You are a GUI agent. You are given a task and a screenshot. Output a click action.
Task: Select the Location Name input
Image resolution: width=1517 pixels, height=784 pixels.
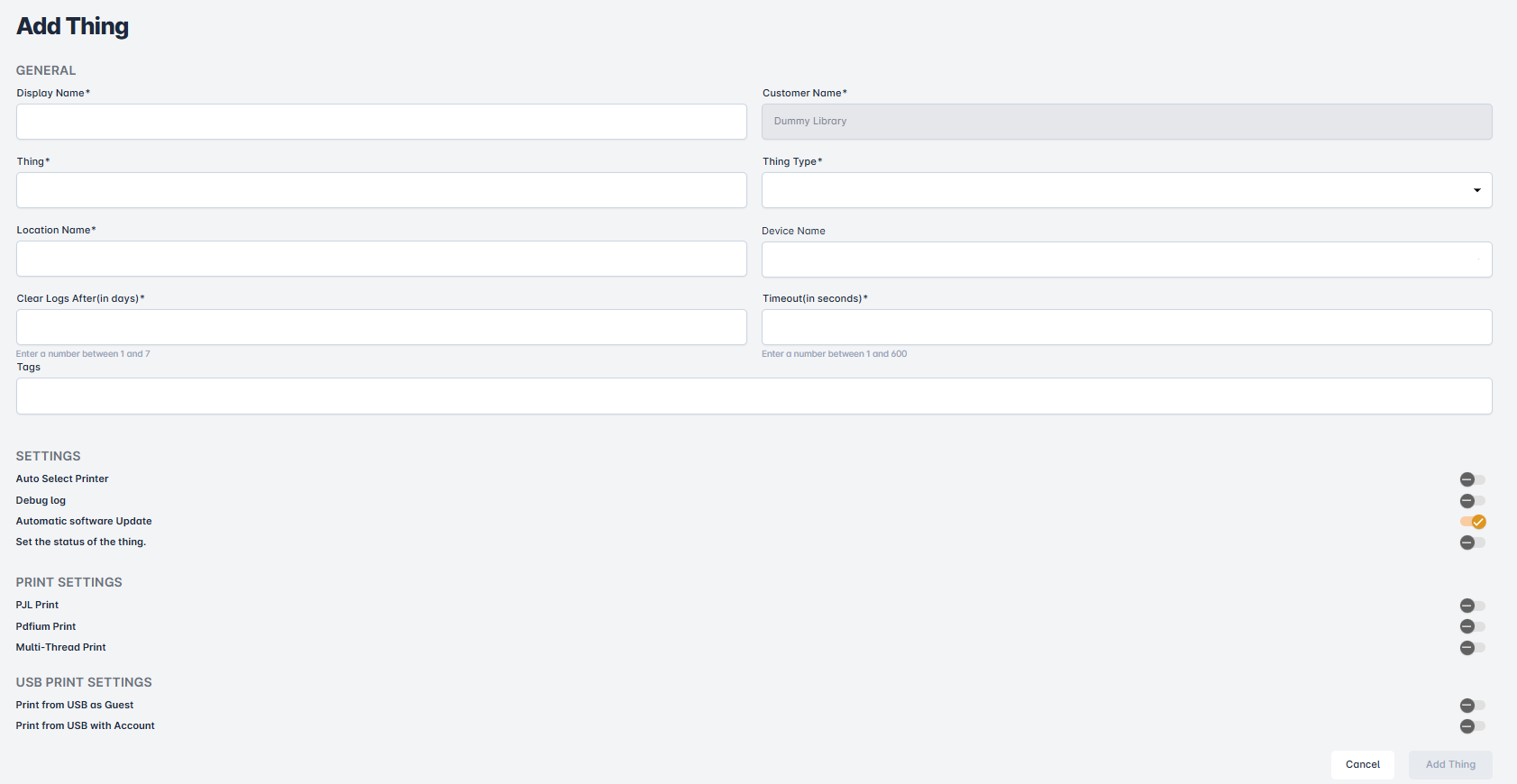(381, 259)
